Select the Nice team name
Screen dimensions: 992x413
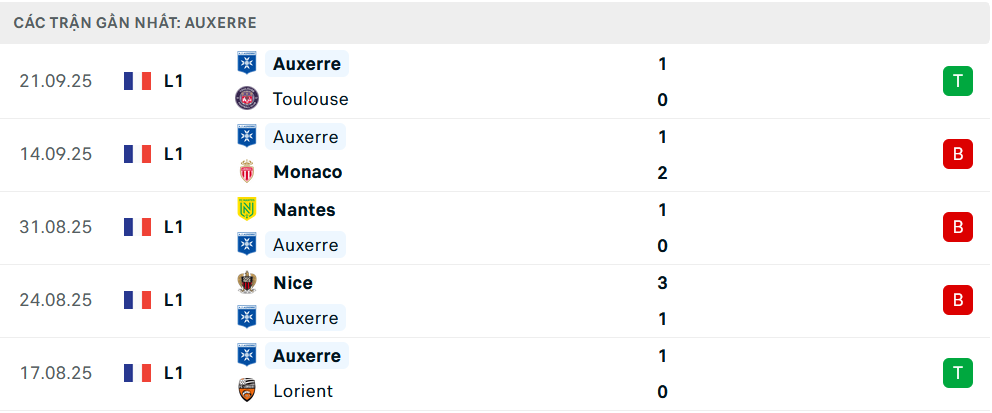pyautogui.click(x=293, y=283)
